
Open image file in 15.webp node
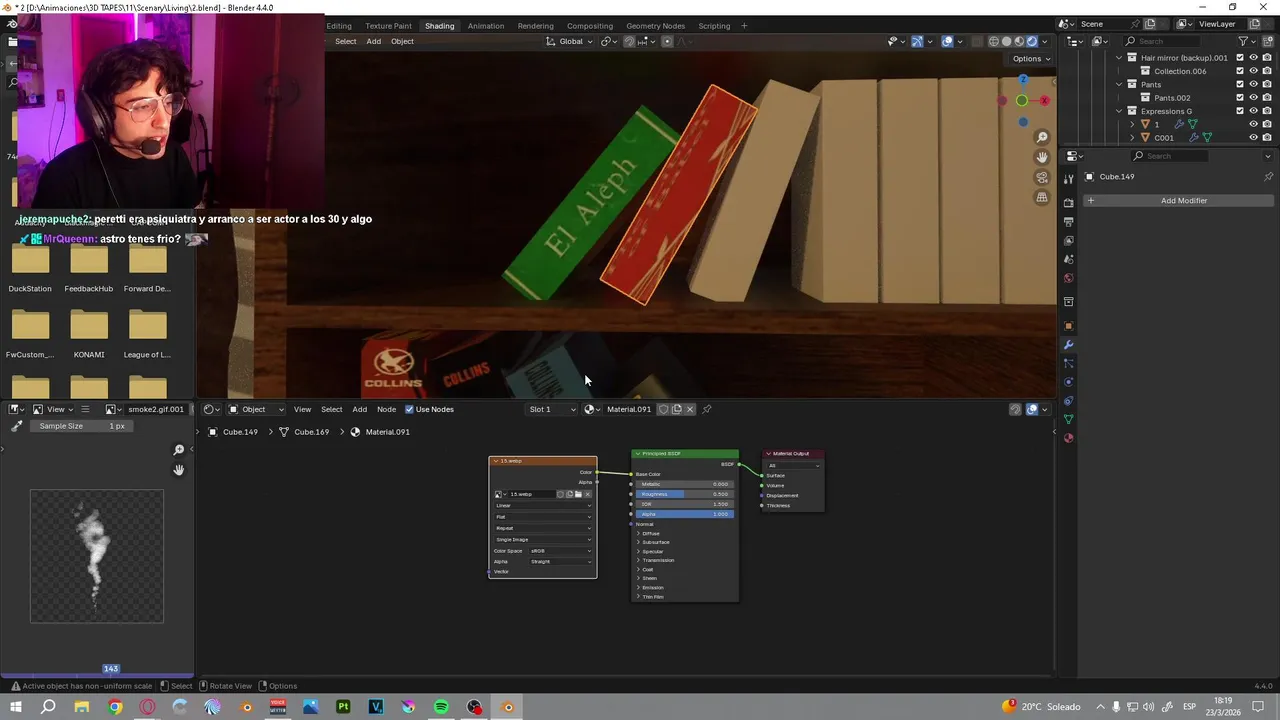click(578, 494)
